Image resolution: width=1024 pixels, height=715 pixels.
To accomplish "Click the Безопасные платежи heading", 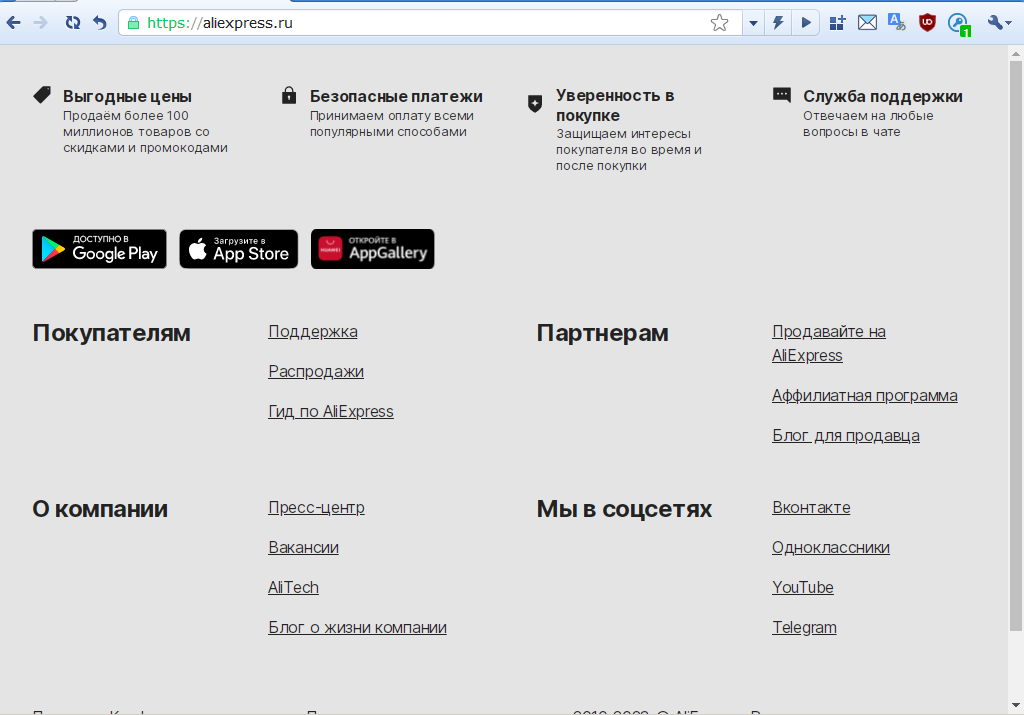I will coord(396,96).
